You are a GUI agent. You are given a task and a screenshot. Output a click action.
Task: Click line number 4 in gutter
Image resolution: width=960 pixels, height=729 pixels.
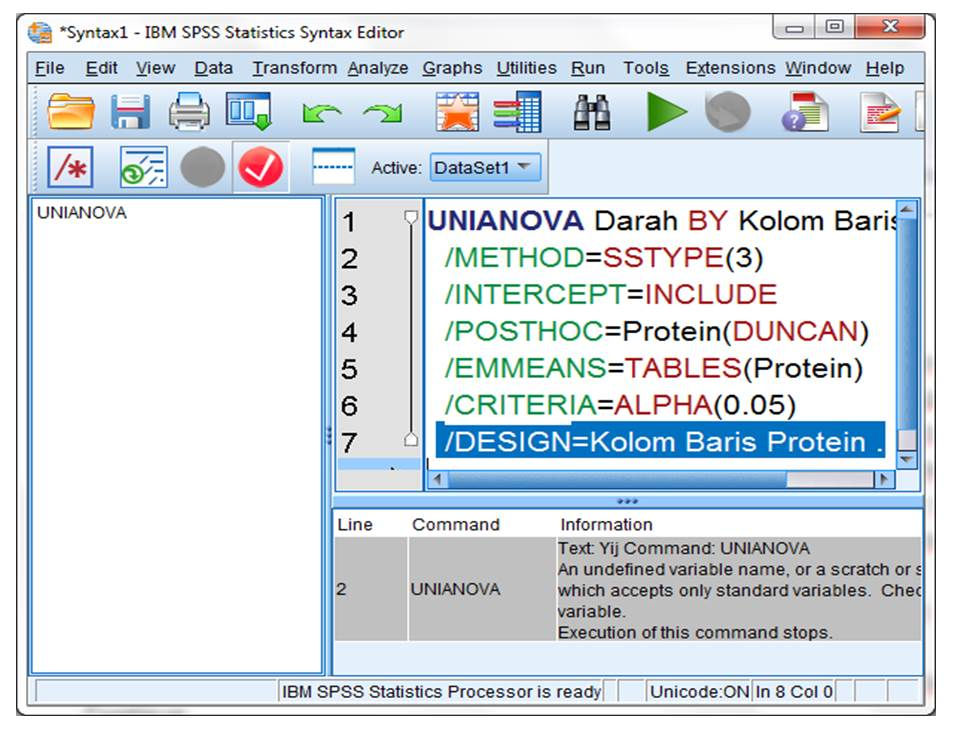[x=350, y=332]
